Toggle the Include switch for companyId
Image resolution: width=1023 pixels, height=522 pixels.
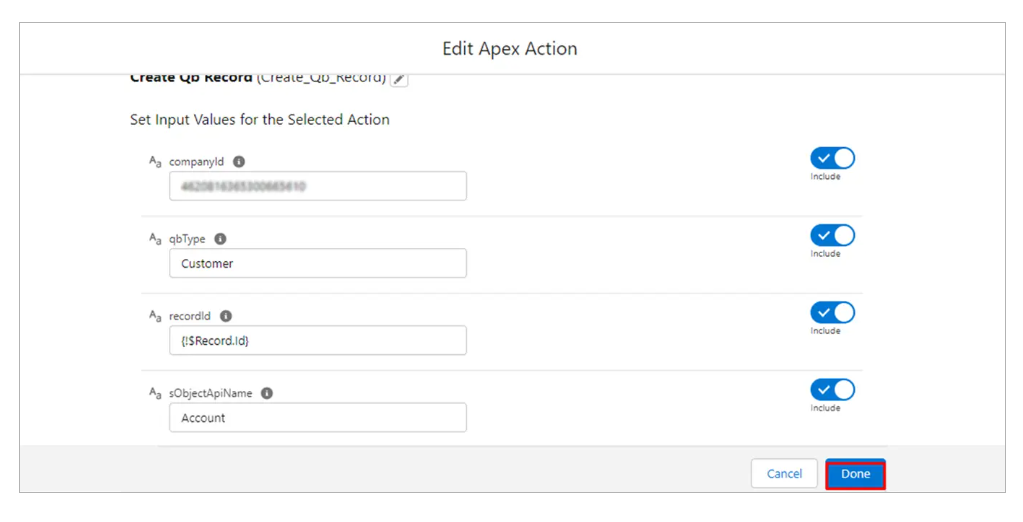[832, 158]
